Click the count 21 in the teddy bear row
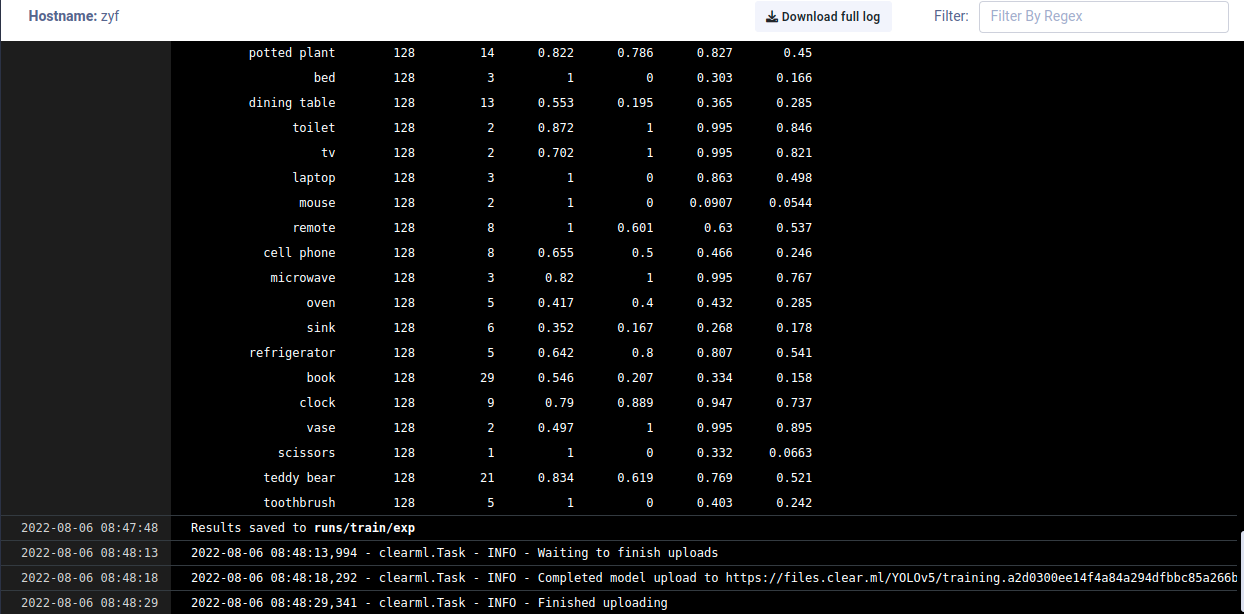 point(487,478)
